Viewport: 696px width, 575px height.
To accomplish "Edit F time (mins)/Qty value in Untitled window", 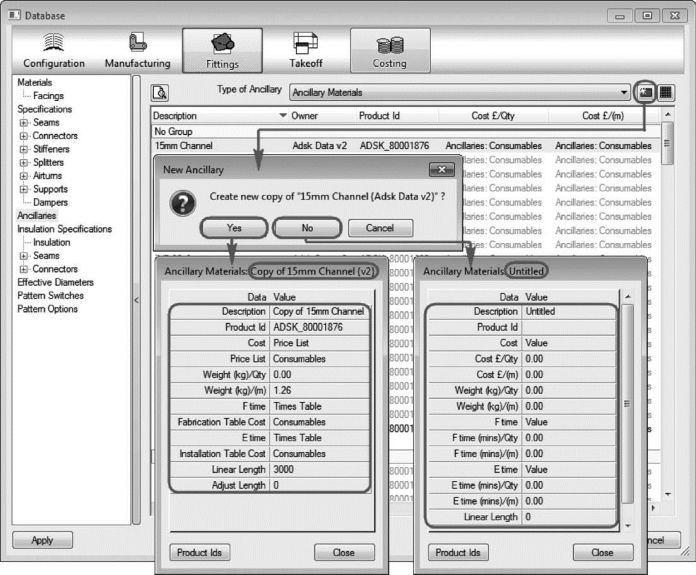I will coord(569,438).
